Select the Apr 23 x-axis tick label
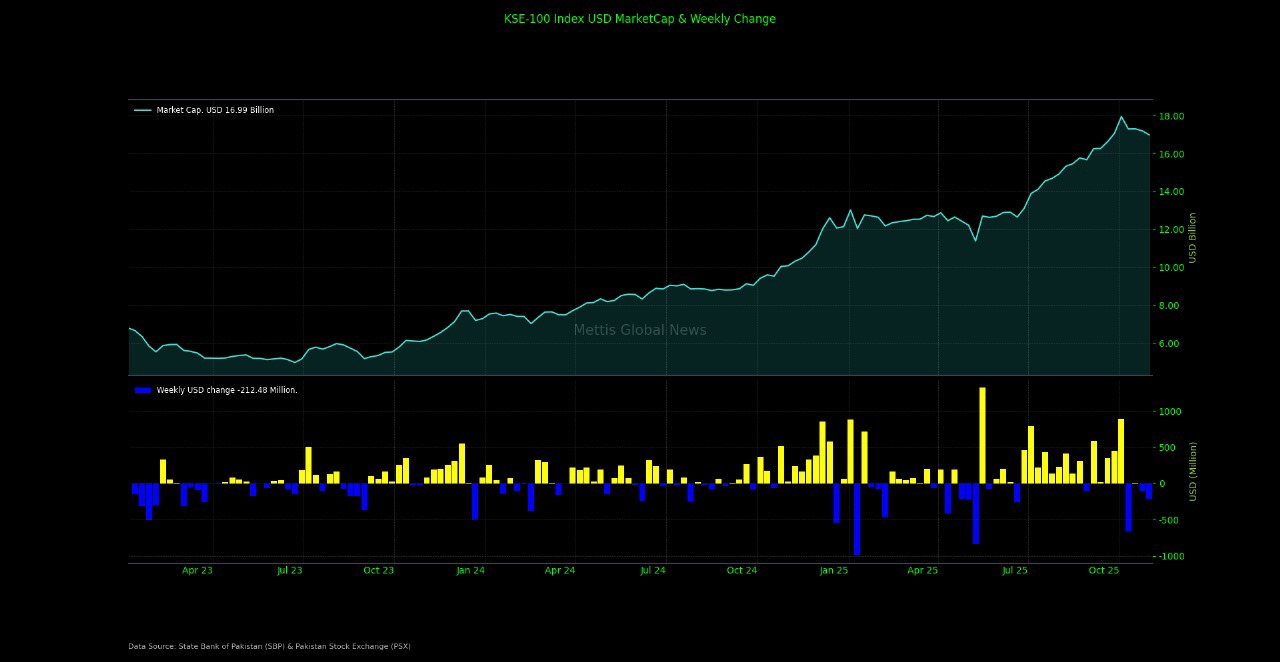The height and width of the screenshot is (662, 1280). click(197, 571)
